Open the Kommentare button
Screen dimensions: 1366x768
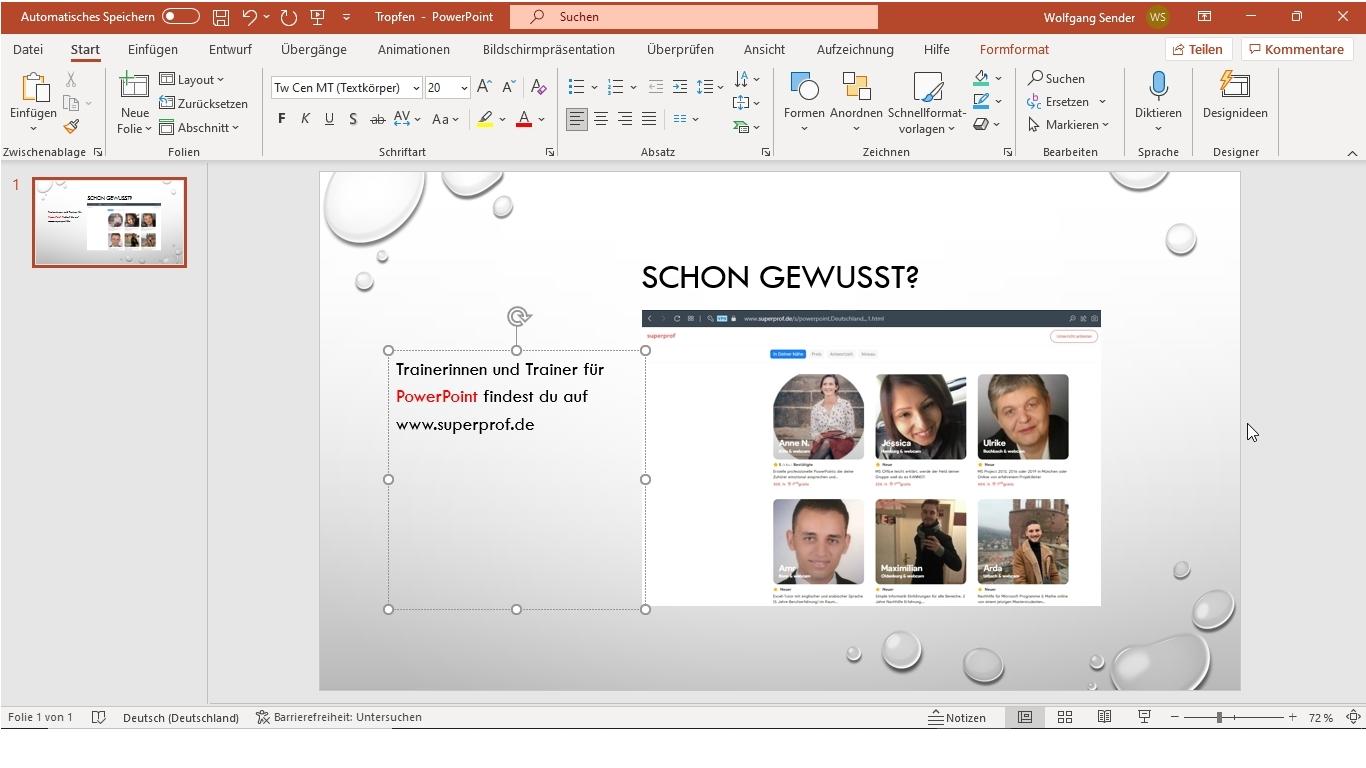(x=1296, y=49)
